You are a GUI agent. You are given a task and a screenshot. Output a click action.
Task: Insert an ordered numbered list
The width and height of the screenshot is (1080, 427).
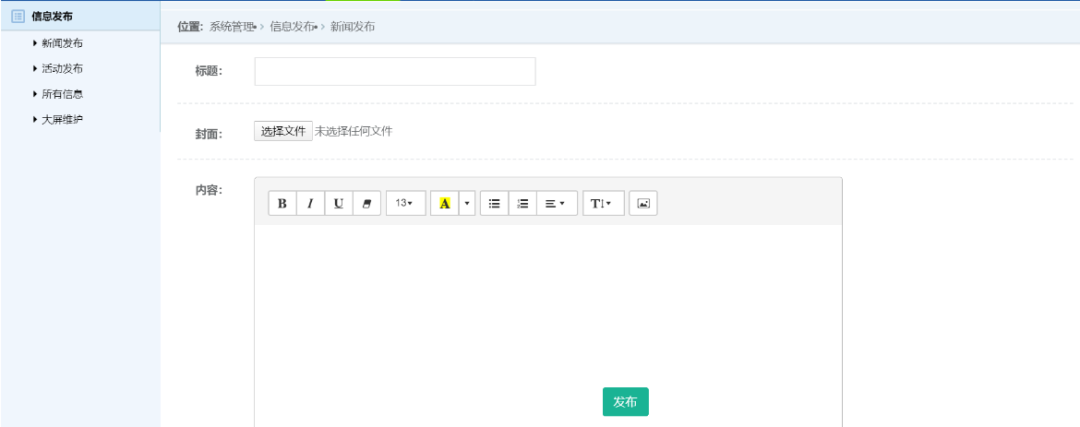click(523, 204)
